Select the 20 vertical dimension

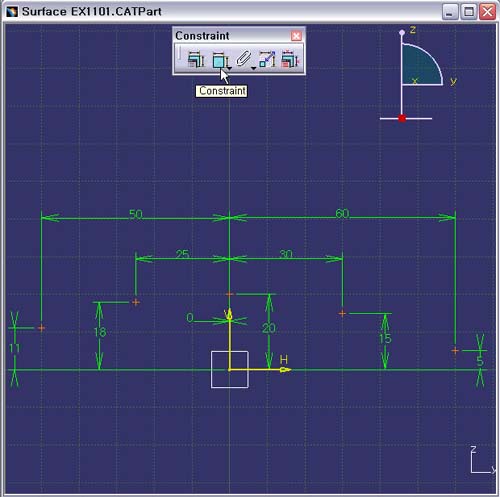click(x=269, y=329)
